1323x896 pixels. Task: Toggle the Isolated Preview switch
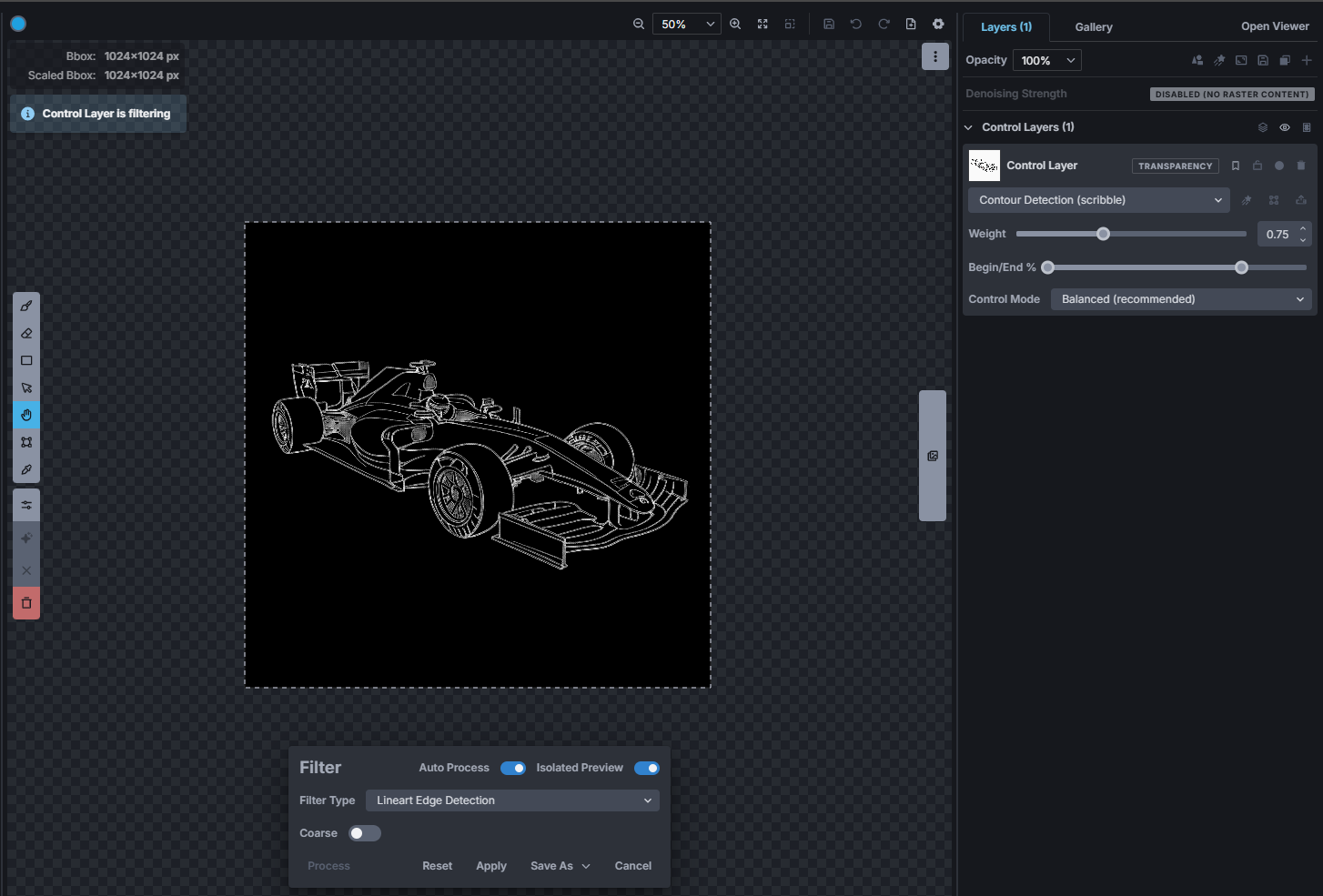[647, 768]
